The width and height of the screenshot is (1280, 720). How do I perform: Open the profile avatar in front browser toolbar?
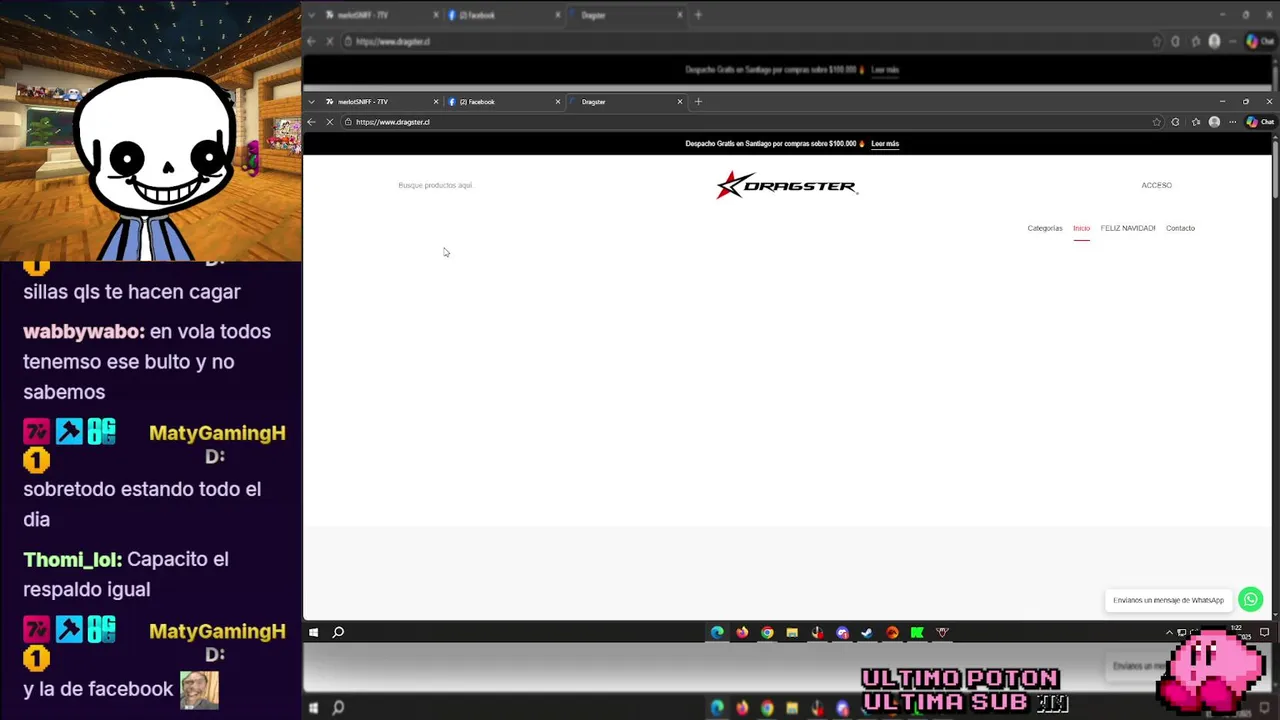point(1214,122)
